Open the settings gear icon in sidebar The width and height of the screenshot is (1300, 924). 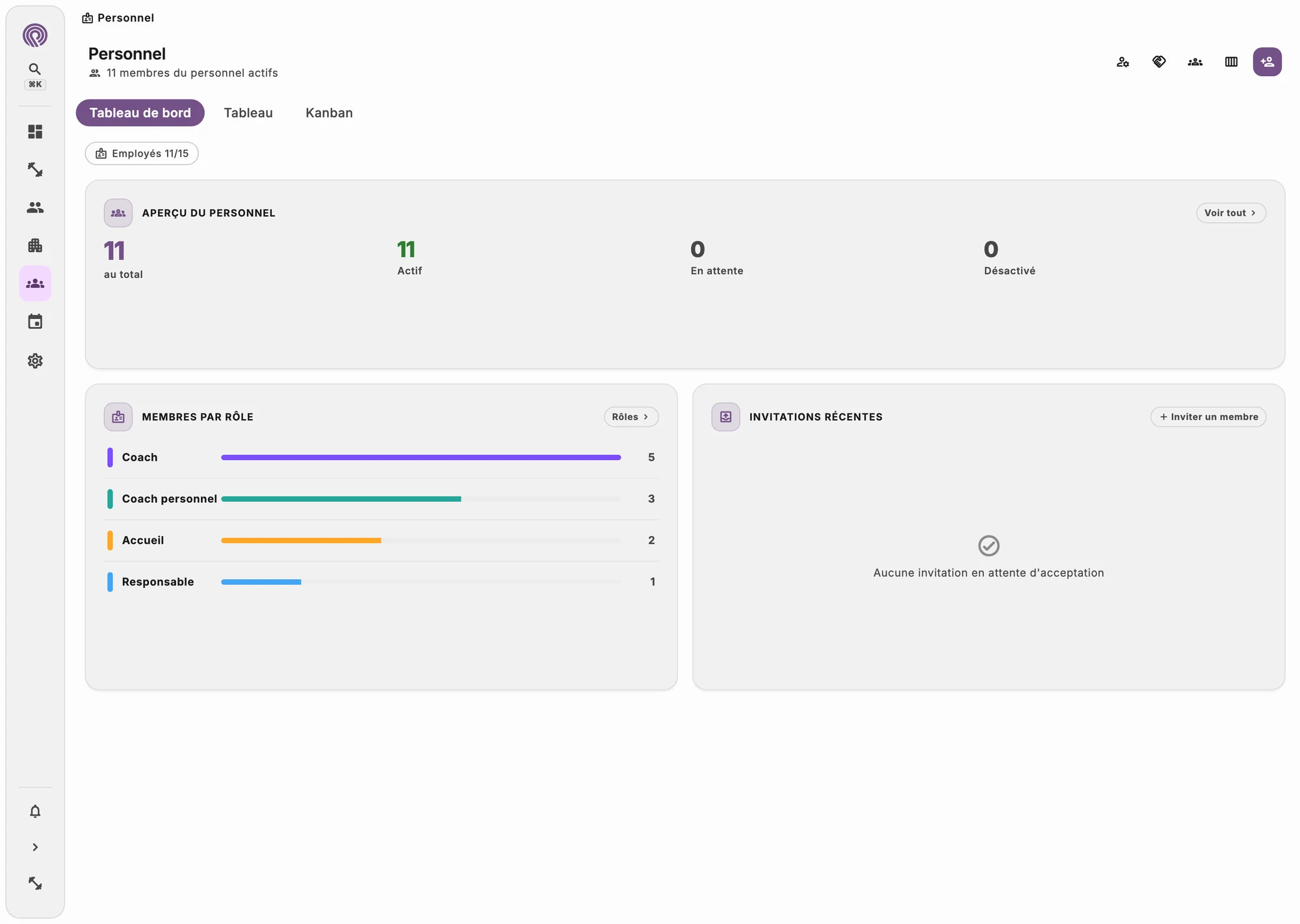pos(35,361)
